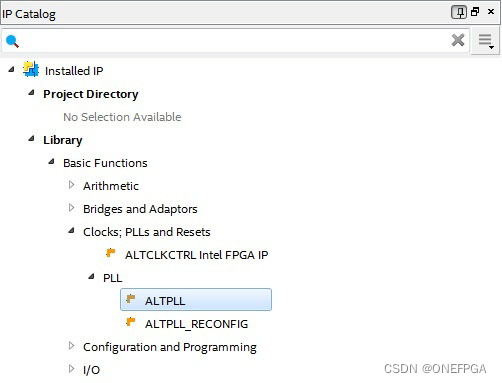The image size is (502, 383).
Task: Click the ALTPLL orange icon
Action: pos(130,299)
